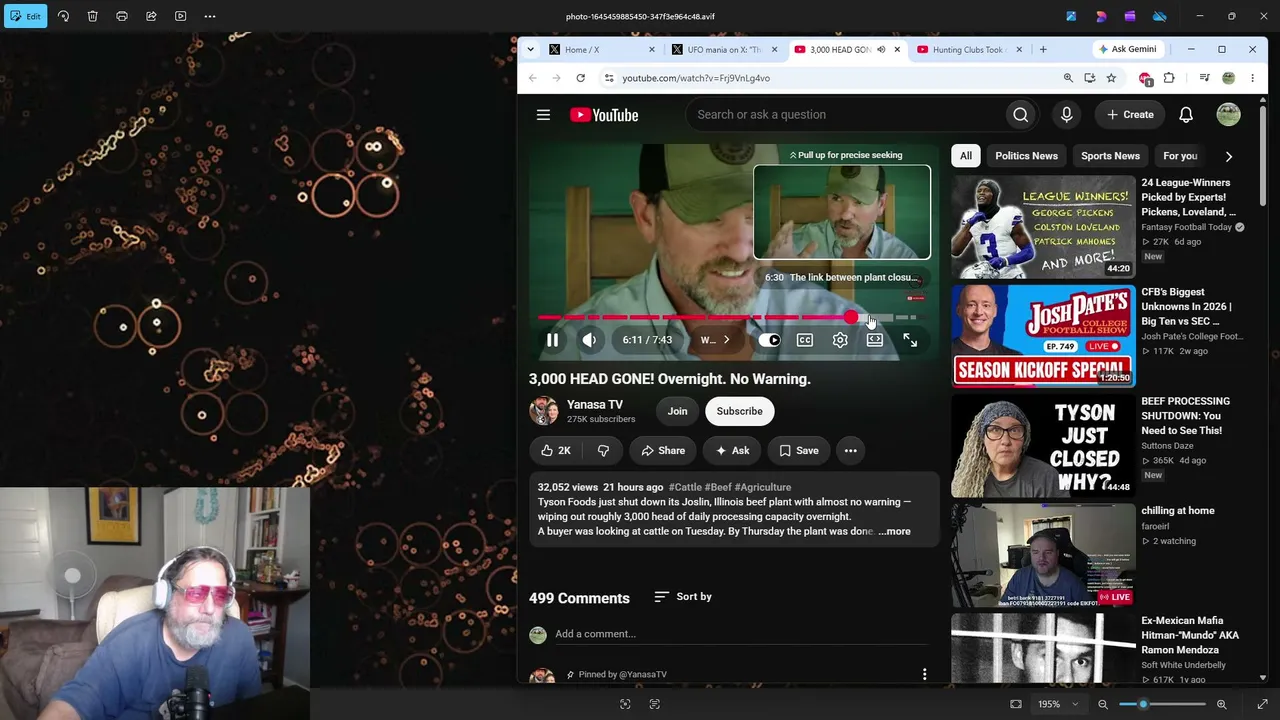Click the Ask Gemini button
Viewport: 1280px width, 720px height.
1127,49
